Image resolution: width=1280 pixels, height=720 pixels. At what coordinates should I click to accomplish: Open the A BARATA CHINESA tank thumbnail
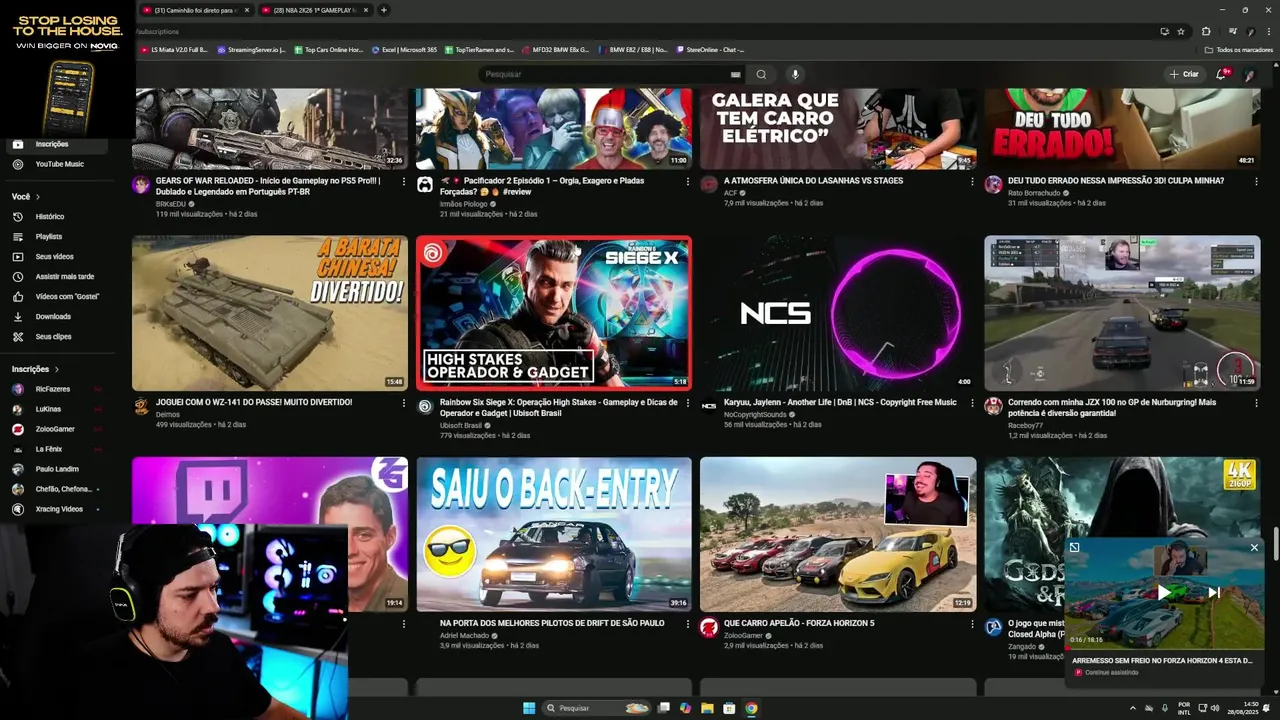(270, 313)
